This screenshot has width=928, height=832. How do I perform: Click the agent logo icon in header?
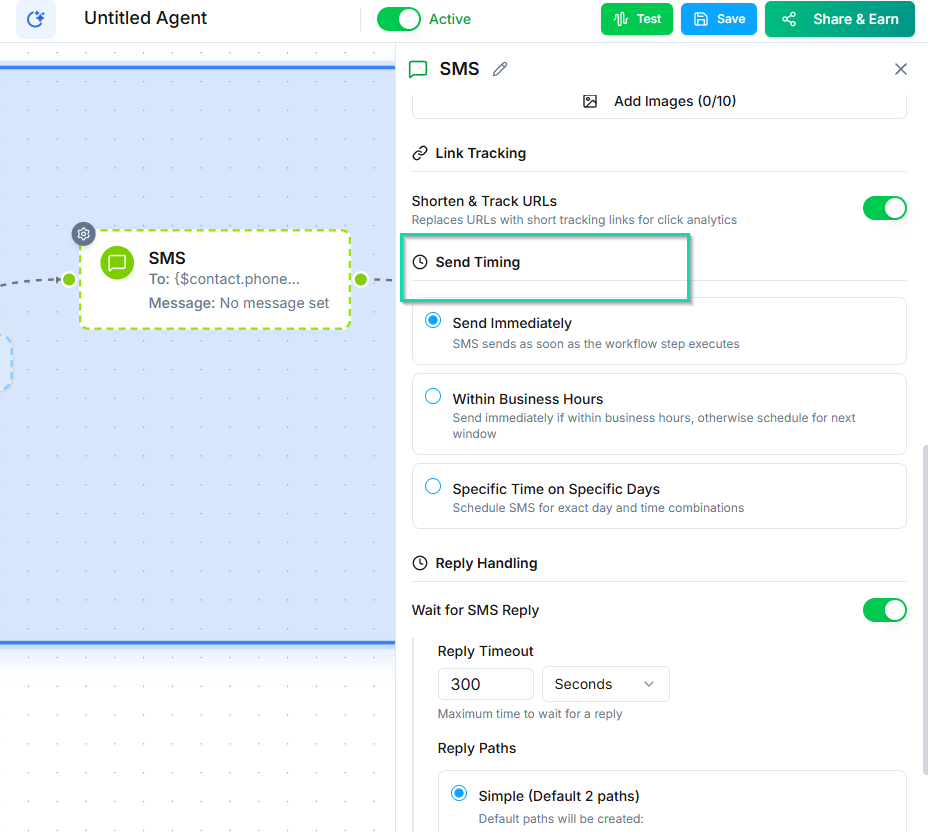pos(36,19)
